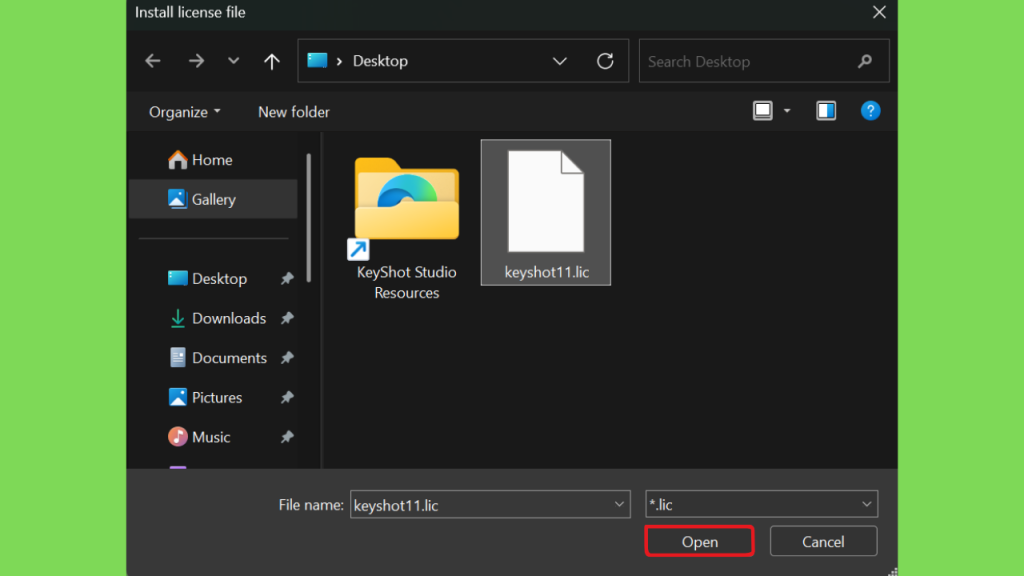Image resolution: width=1024 pixels, height=576 pixels.
Task: Refresh the Desktop folder listing
Action: pos(605,61)
